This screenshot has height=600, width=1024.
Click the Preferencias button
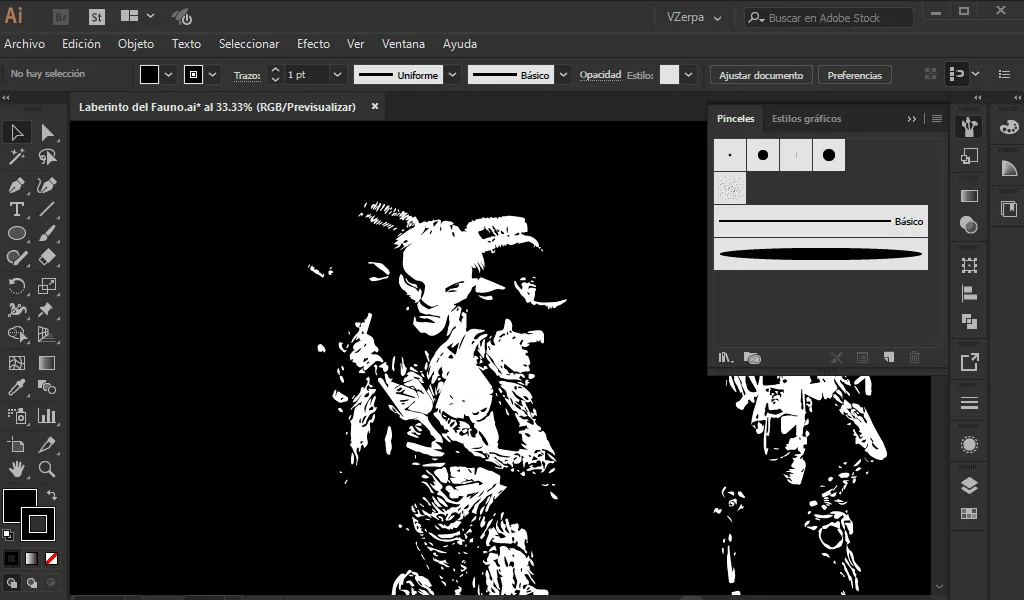coord(855,75)
